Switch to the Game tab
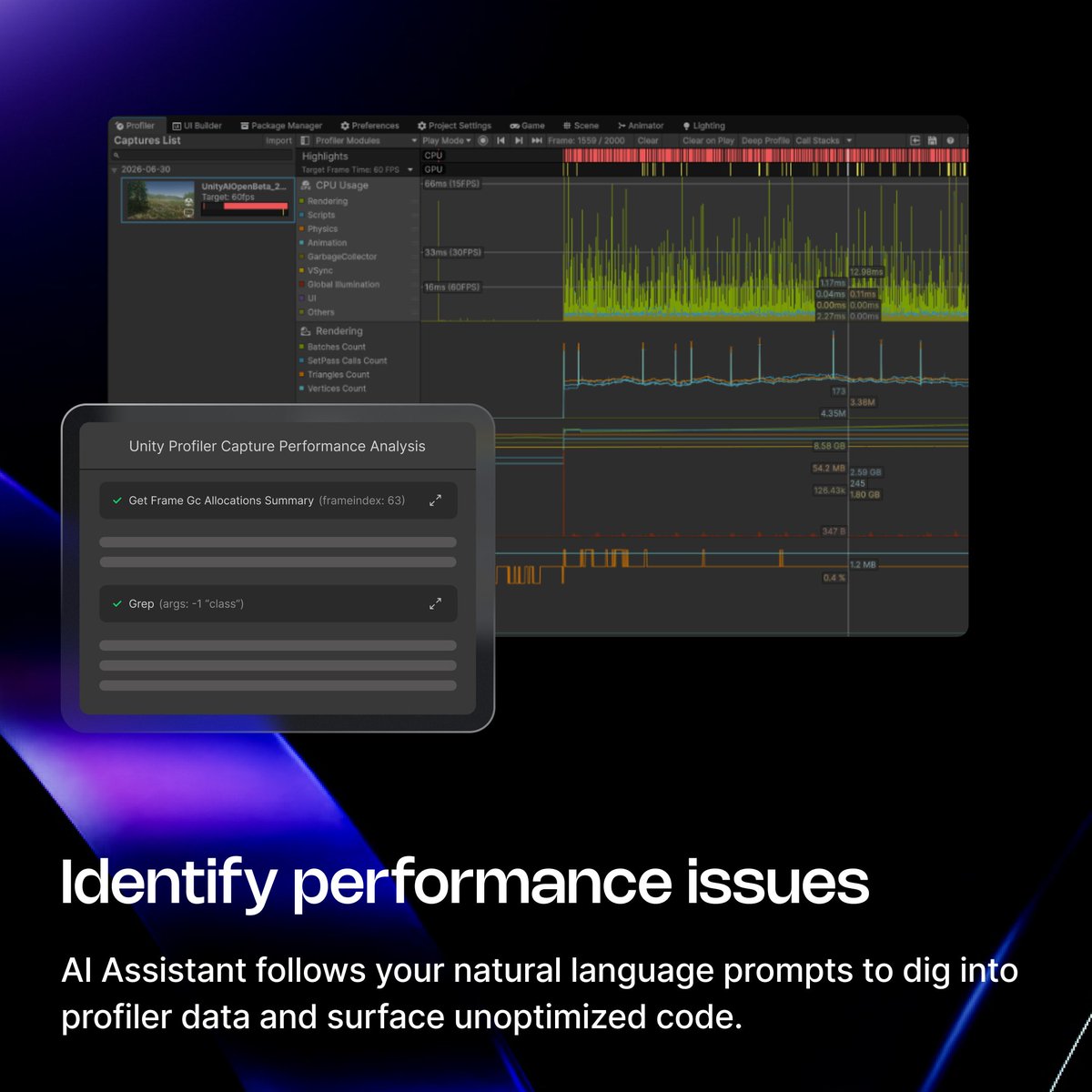 click(x=527, y=126)
